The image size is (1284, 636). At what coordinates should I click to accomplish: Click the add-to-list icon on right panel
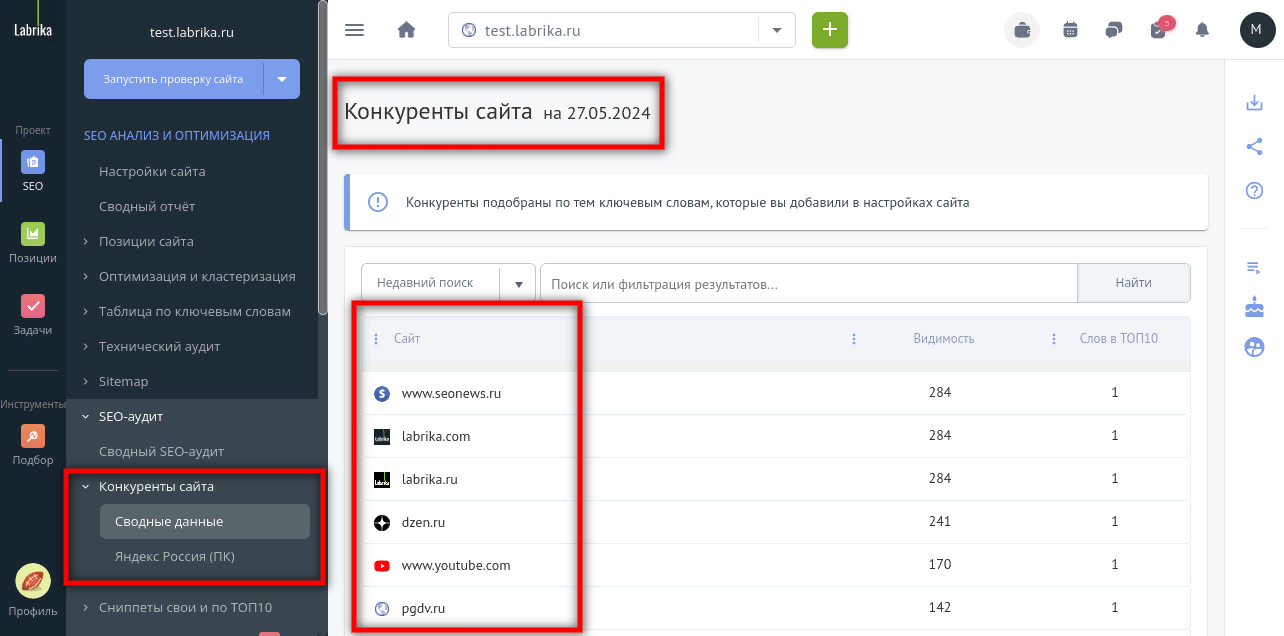1254,267
